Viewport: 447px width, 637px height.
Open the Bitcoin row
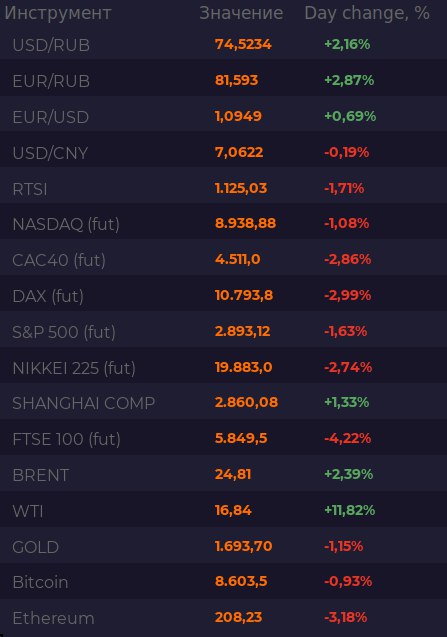point(224,582)
